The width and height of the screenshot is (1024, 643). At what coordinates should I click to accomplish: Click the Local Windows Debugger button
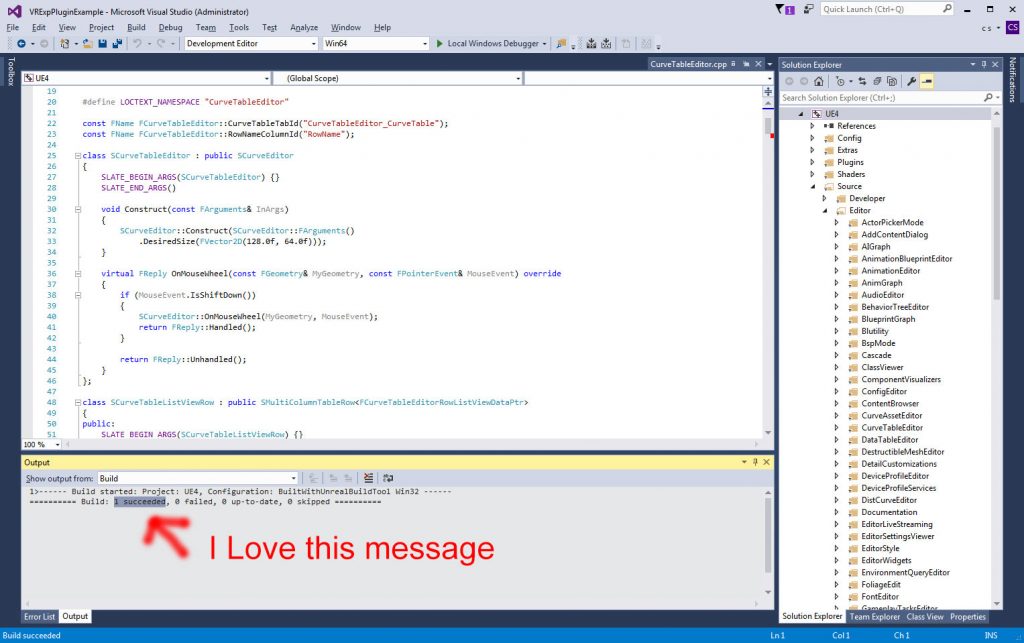(493, 44)
